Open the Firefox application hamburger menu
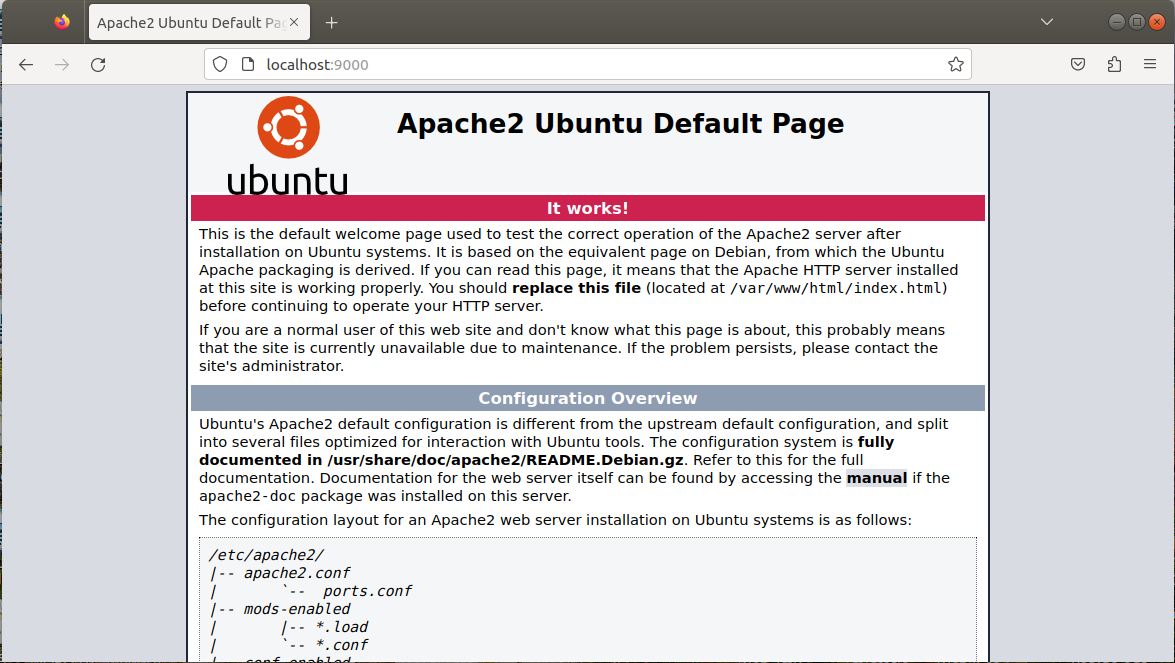The height and width of the screenshot is (663, 1175). point(1150,65)
